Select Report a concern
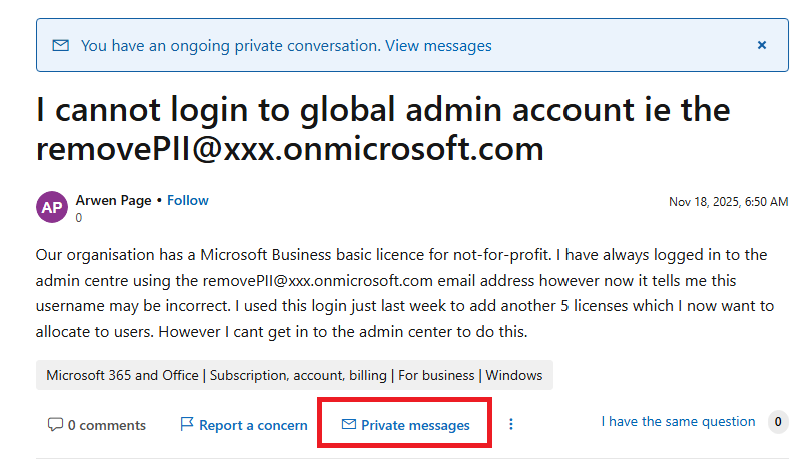The width and height of the screenshot is (809, 470). point(253,425)
